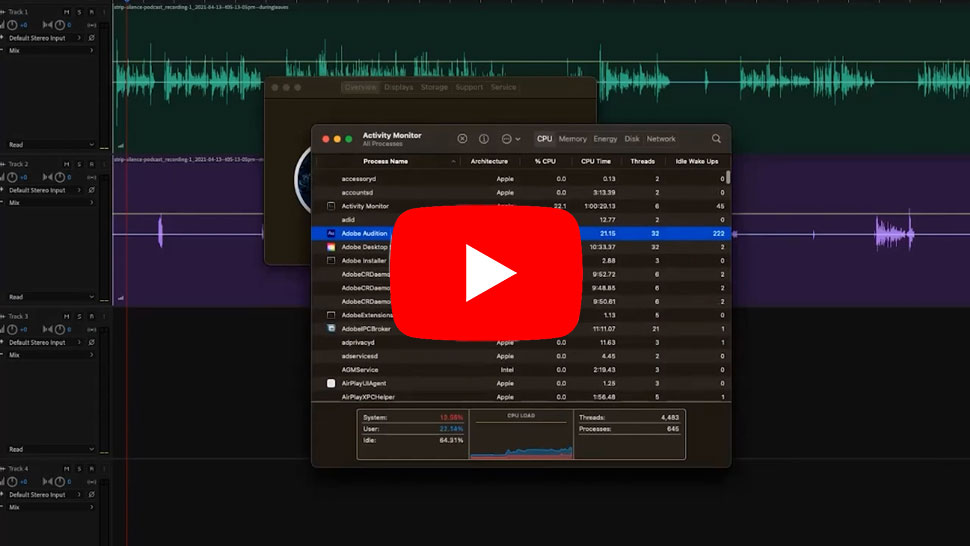Solo Track 2 with the S button
The image size is (970, 546).
click(x=79, y=163)
